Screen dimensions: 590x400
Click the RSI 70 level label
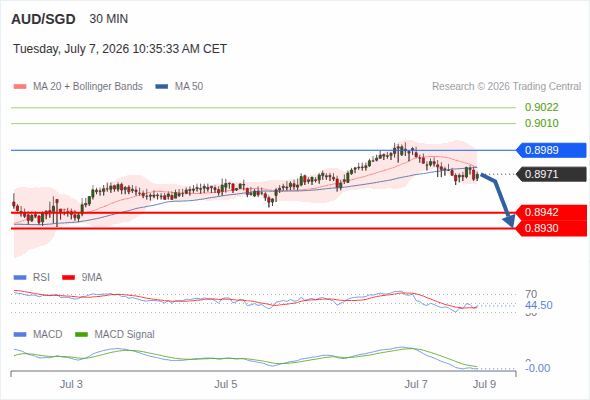click(x=531, y=294)
